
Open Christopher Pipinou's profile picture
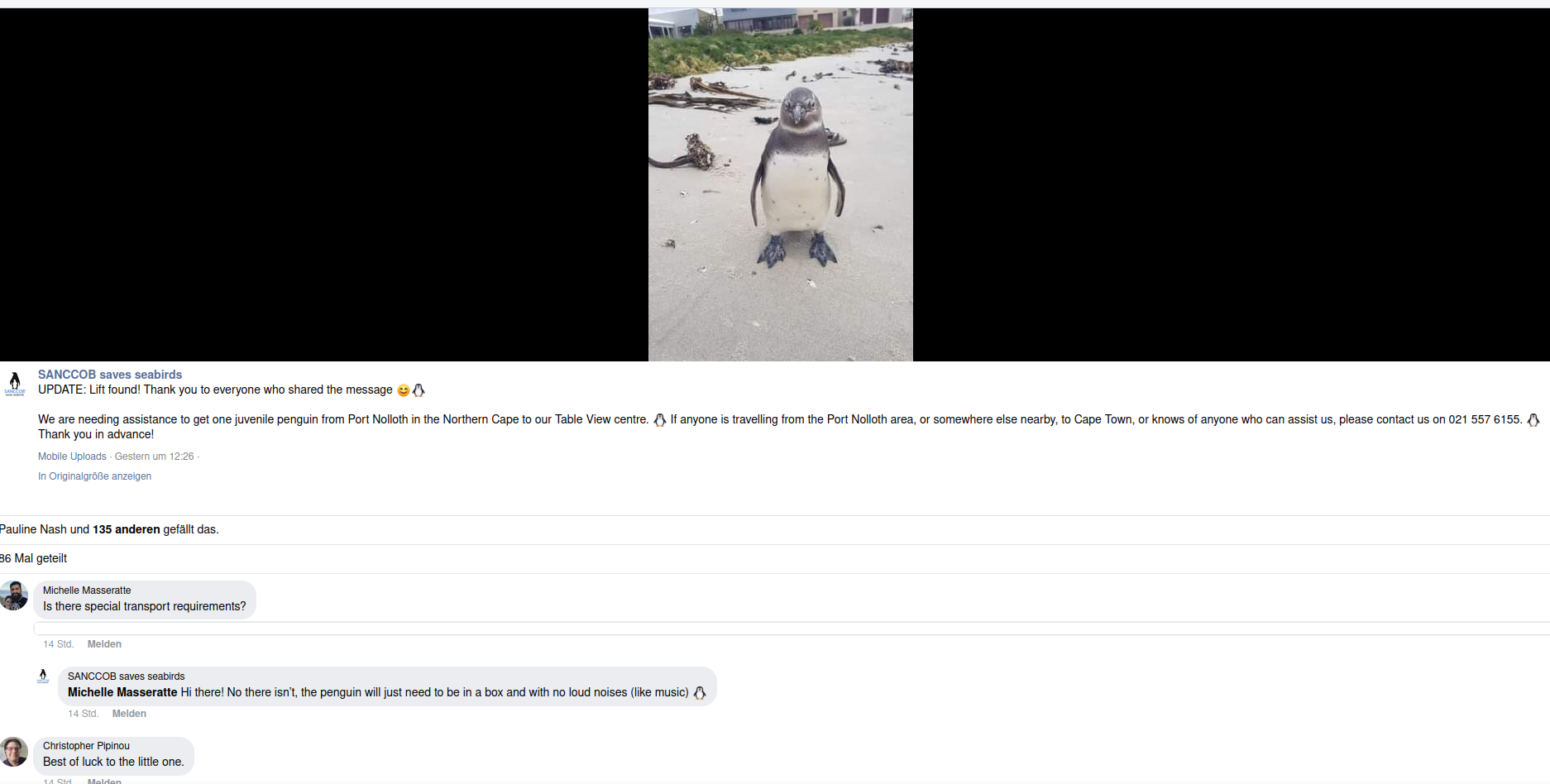(x=14, y=752)
